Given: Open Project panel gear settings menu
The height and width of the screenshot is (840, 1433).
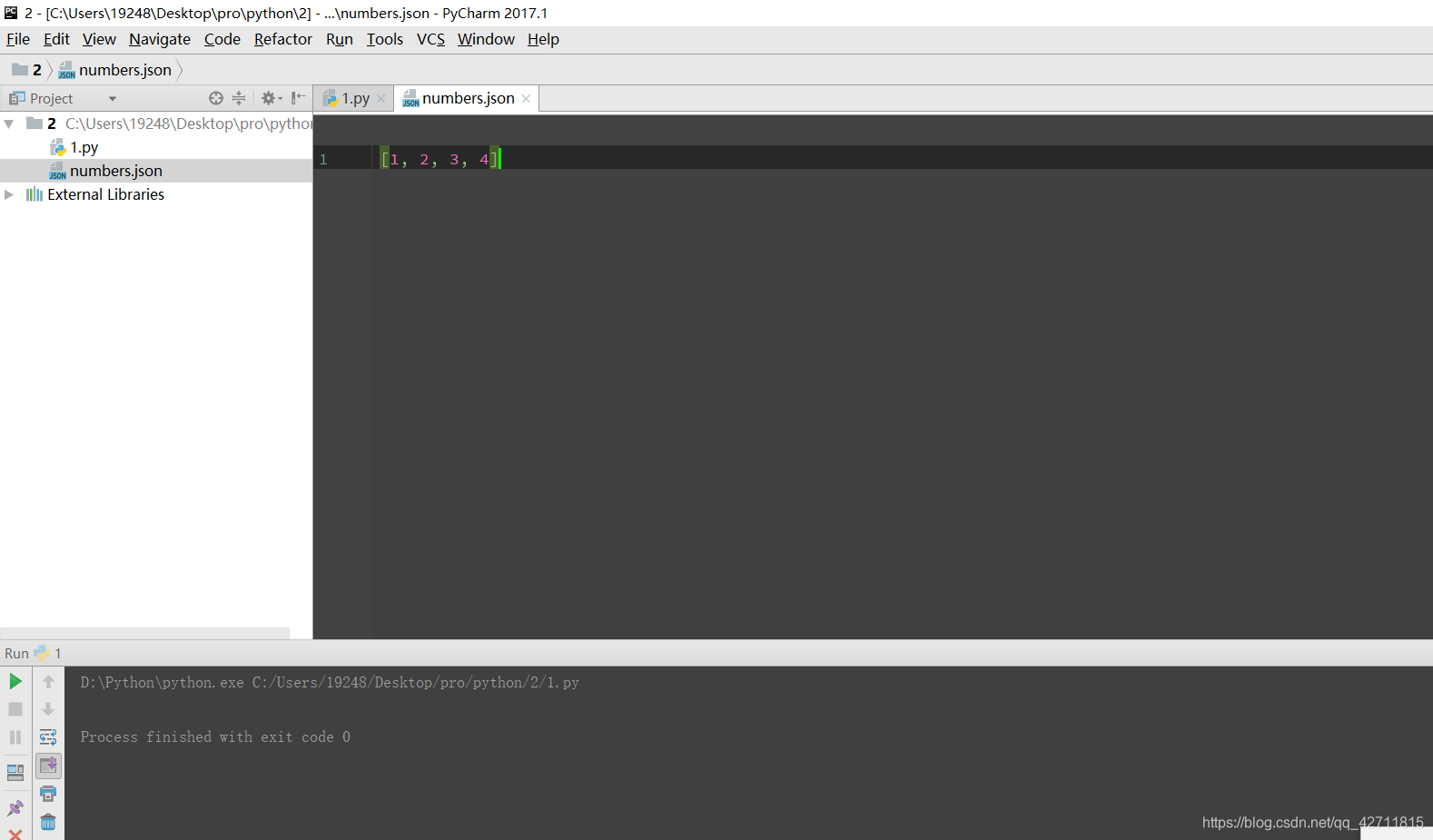Looking at the screenshot, I should point(272,98).
